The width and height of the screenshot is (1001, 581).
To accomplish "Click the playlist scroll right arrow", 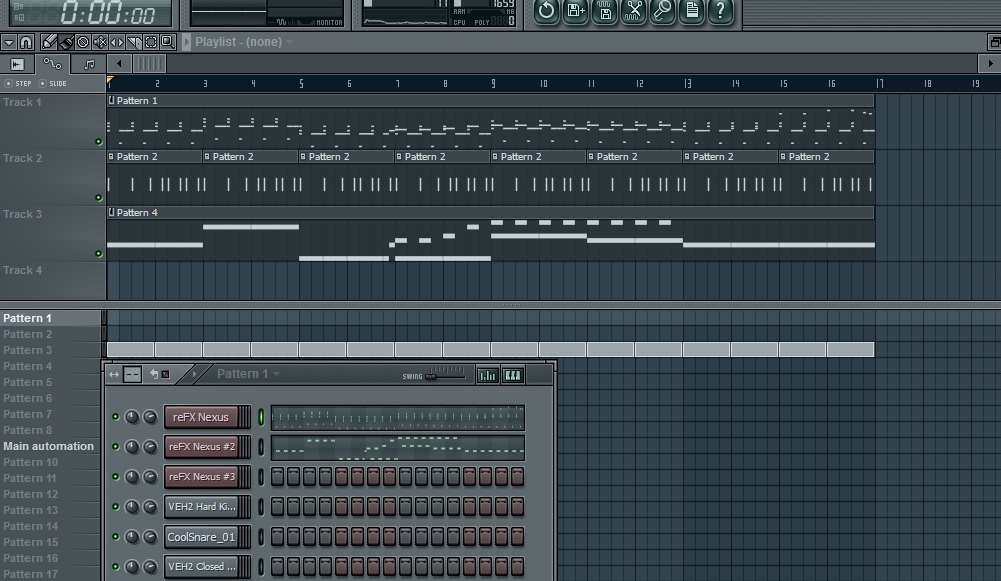I will click(990, 64).
